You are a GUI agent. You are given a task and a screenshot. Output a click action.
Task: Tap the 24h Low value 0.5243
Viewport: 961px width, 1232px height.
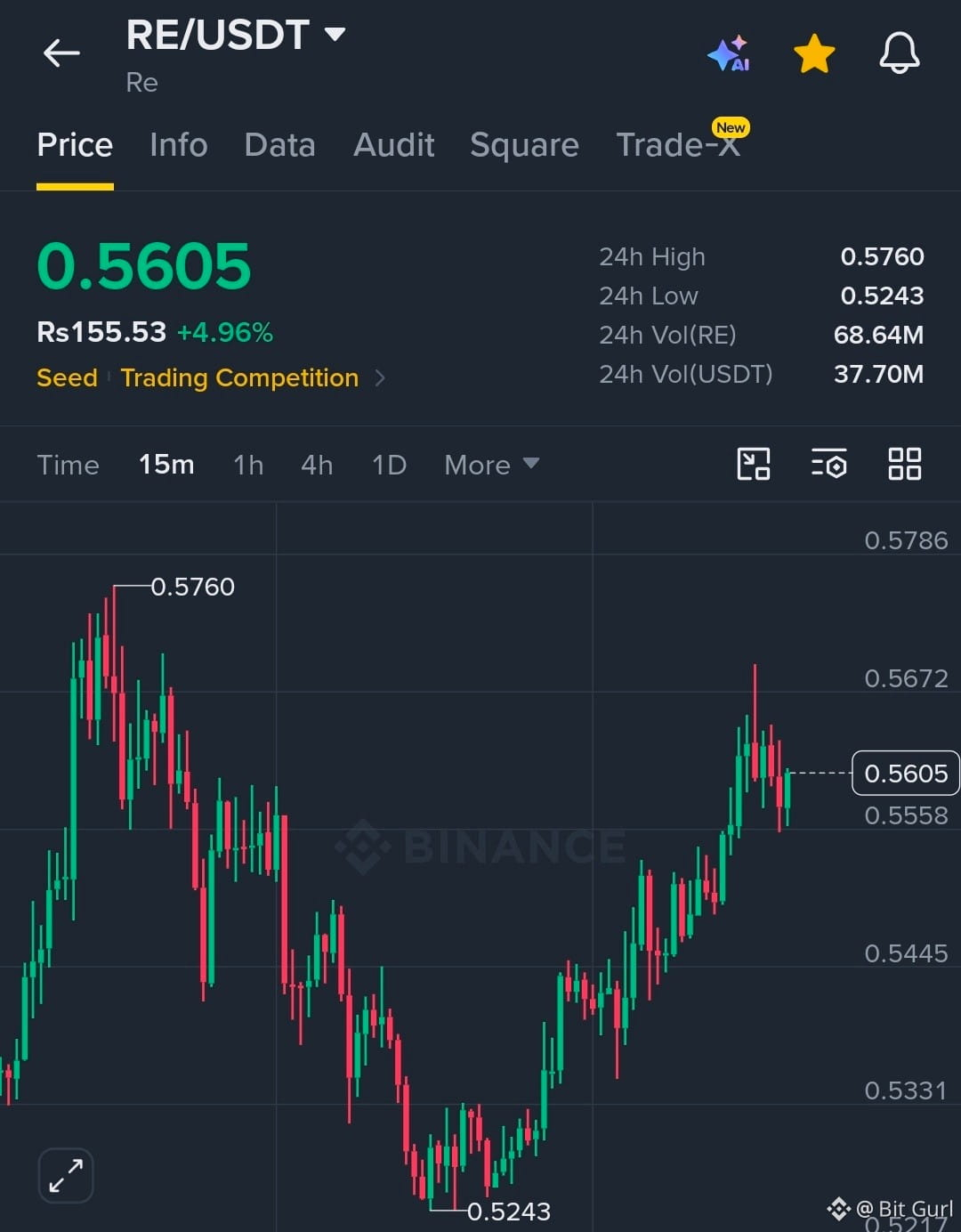point(883,296)
